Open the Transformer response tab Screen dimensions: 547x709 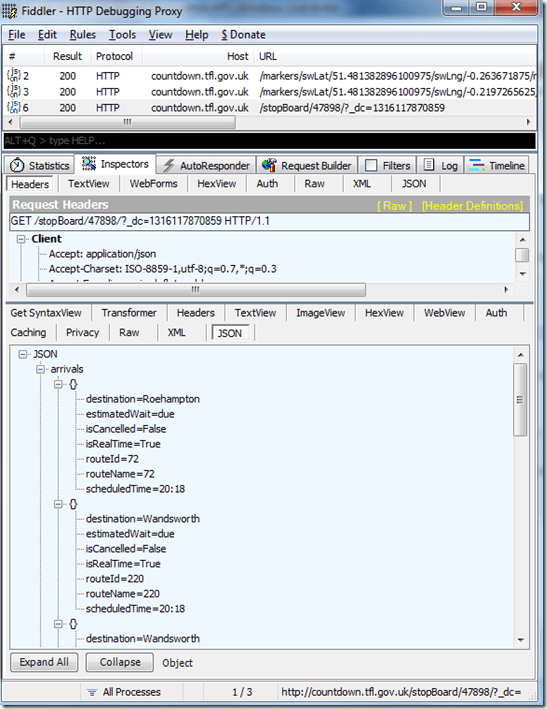pos(129,313)
